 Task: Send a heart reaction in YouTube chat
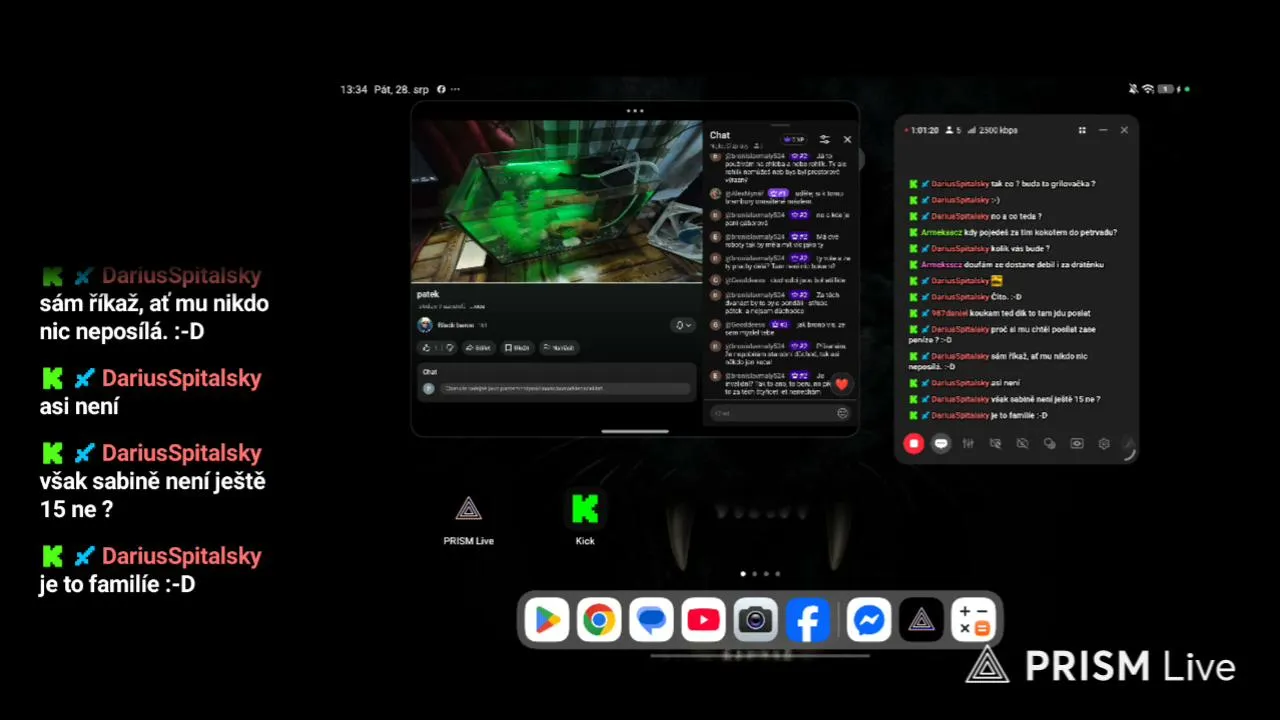[x=841, y=384]
